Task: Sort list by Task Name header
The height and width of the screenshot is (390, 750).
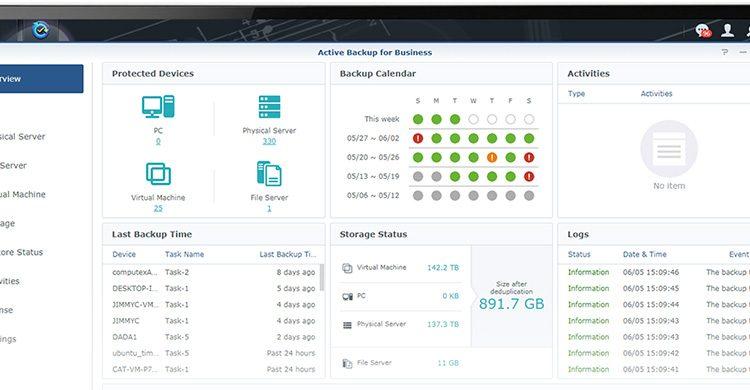Action: click(185, 254)
